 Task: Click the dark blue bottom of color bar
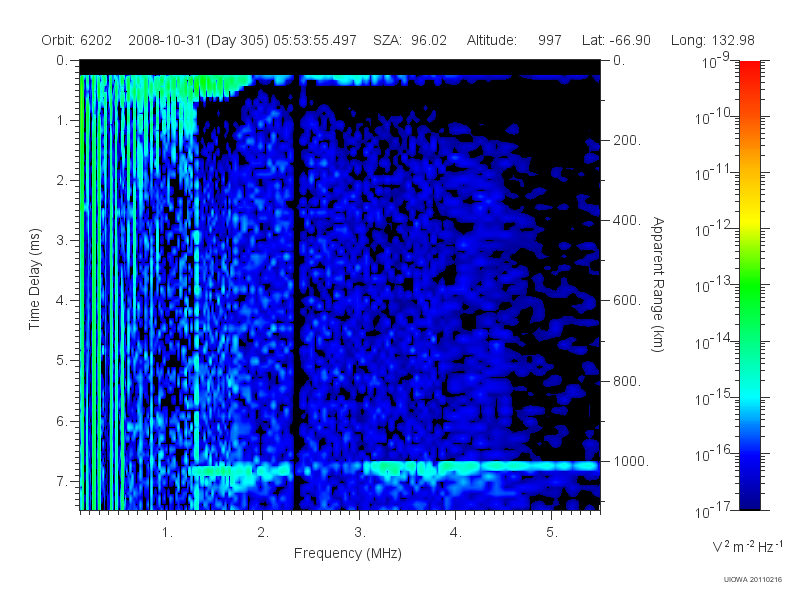point(749,500)
